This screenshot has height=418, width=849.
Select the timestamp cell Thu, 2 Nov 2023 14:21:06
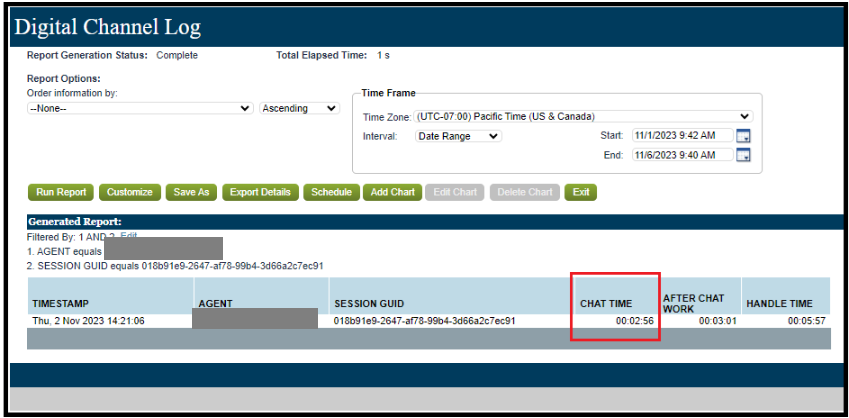[x=88, y=321]
